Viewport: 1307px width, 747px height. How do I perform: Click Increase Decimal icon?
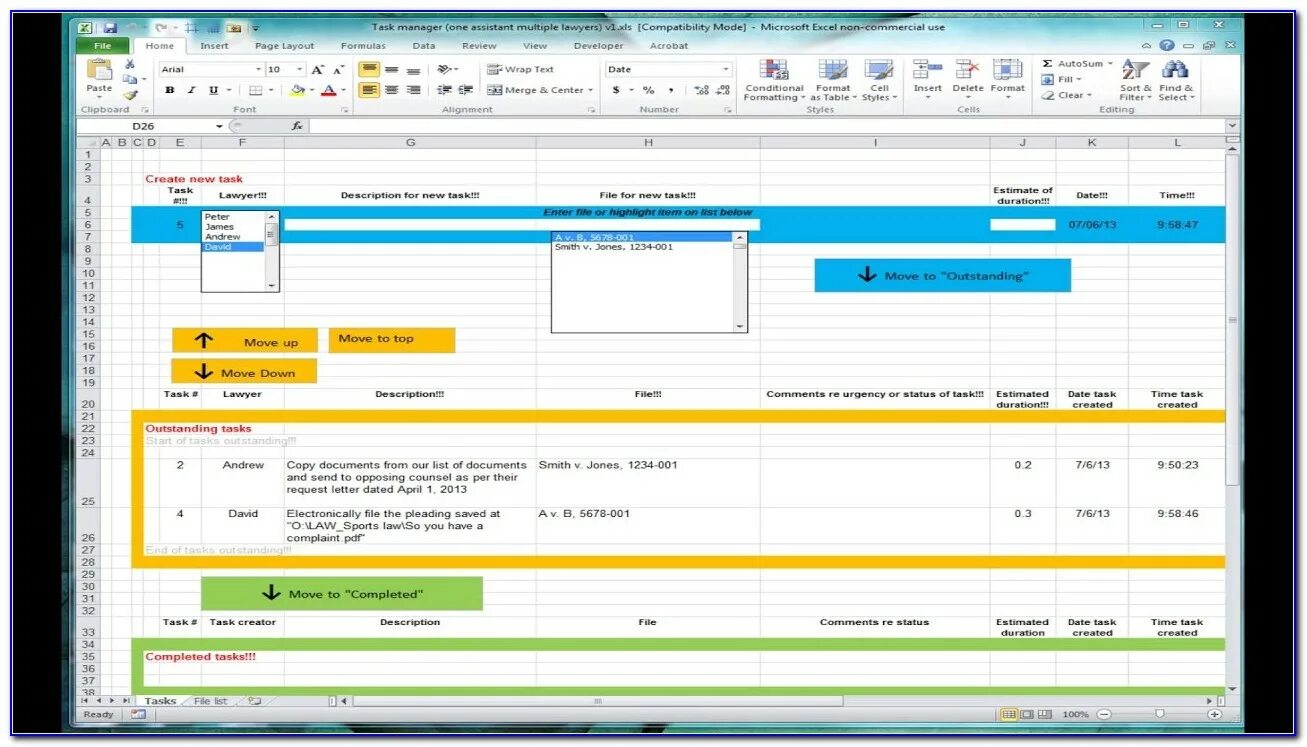pos(701,90)
